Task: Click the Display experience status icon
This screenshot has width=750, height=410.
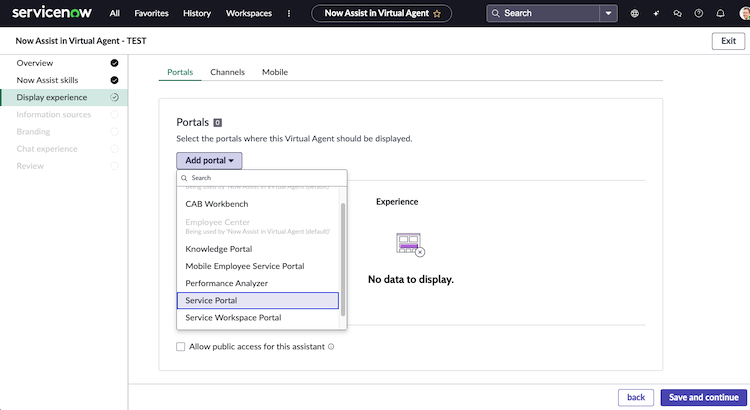Action: pos(114,97)
